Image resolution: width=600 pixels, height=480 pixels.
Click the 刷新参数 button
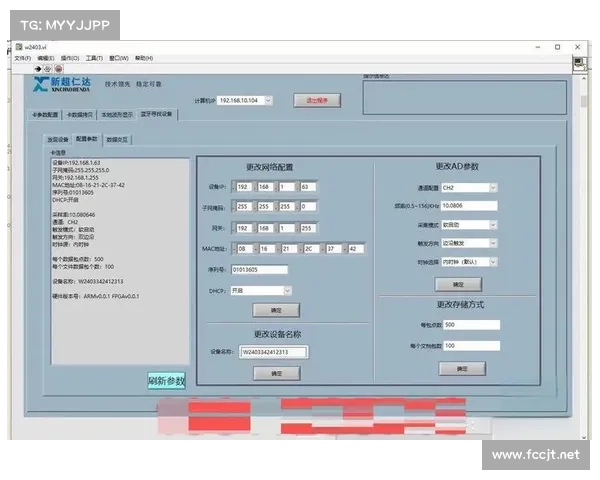tap(166, 381)
